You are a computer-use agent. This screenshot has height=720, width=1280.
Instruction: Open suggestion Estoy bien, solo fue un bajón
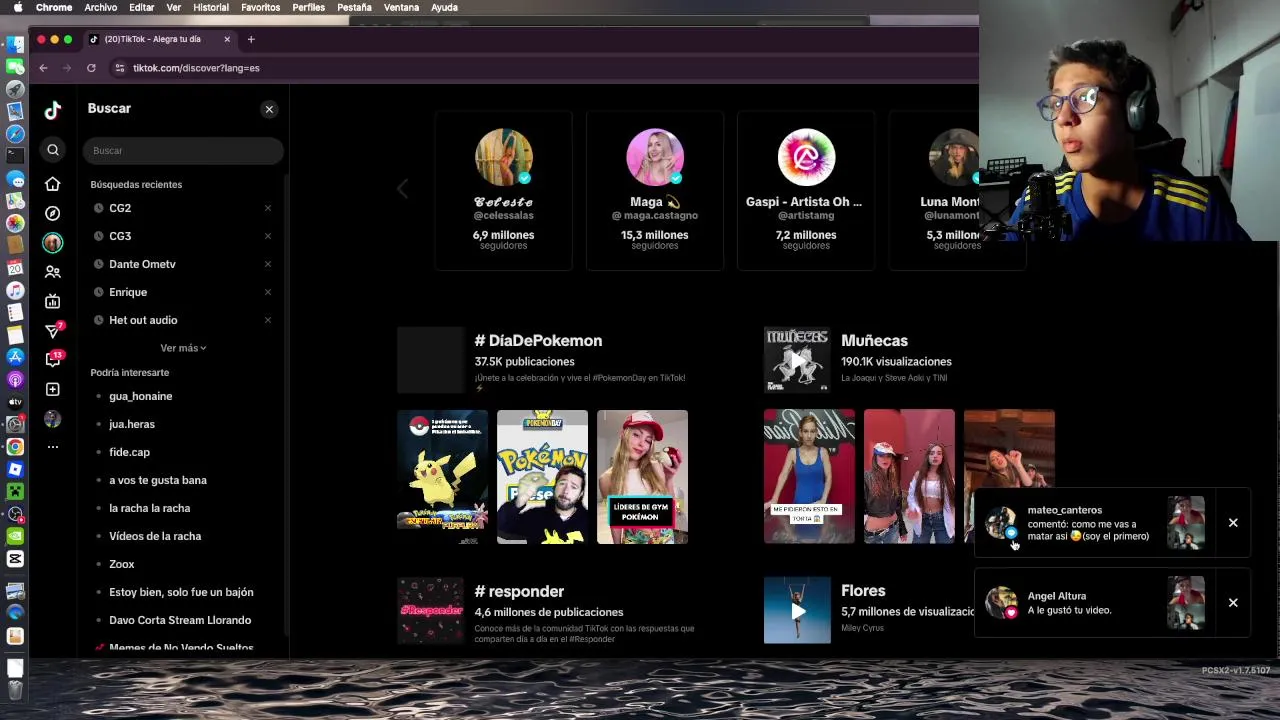pos(181,592)
